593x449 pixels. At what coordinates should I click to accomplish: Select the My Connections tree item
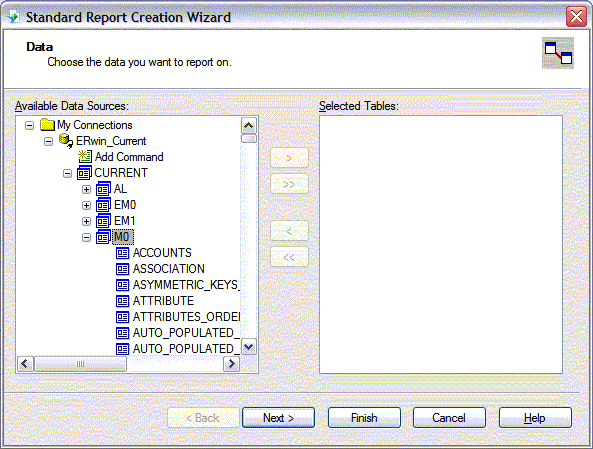[x=95, y=125]
